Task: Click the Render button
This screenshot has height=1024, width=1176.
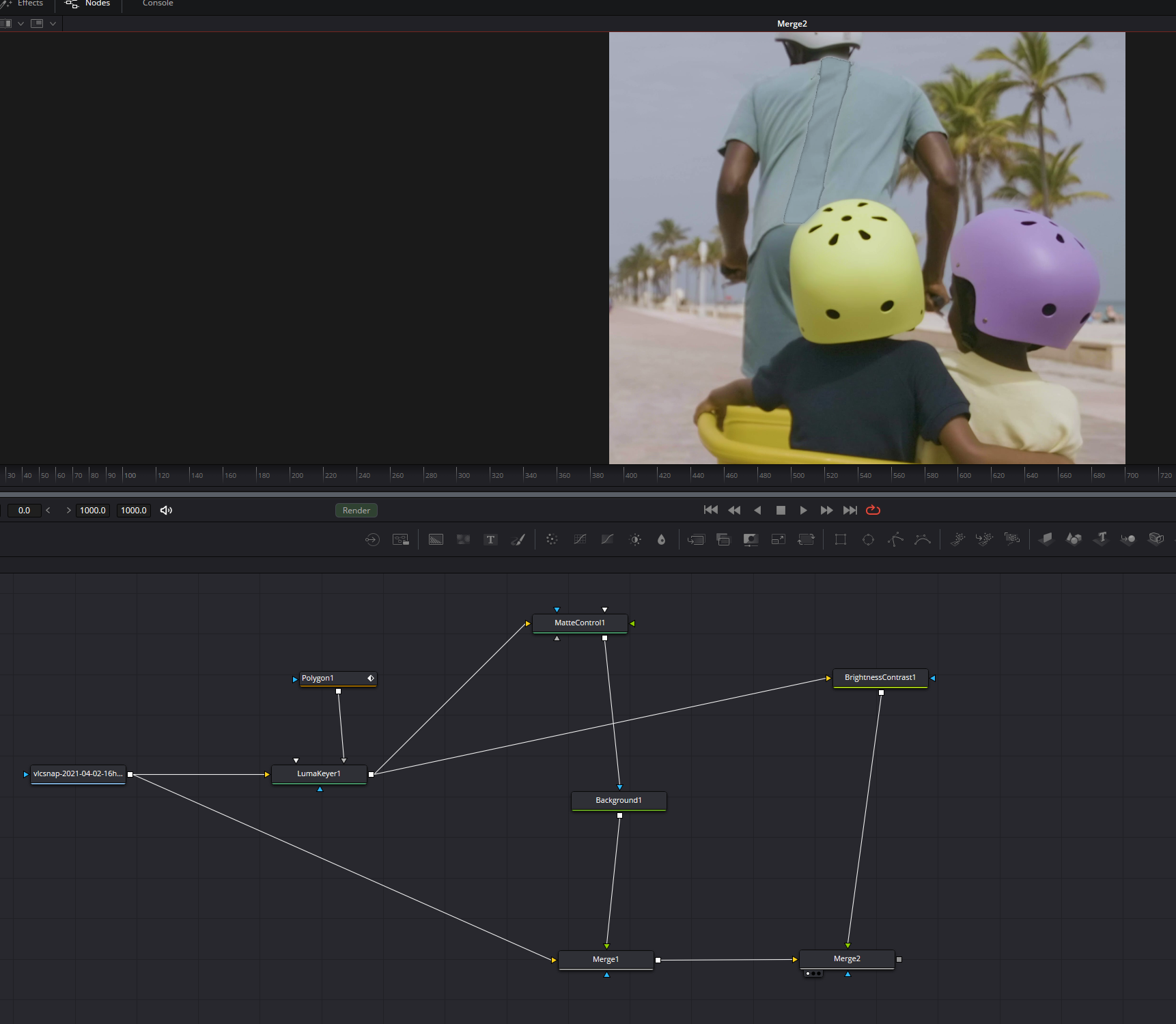Action: tap(356, 510)
